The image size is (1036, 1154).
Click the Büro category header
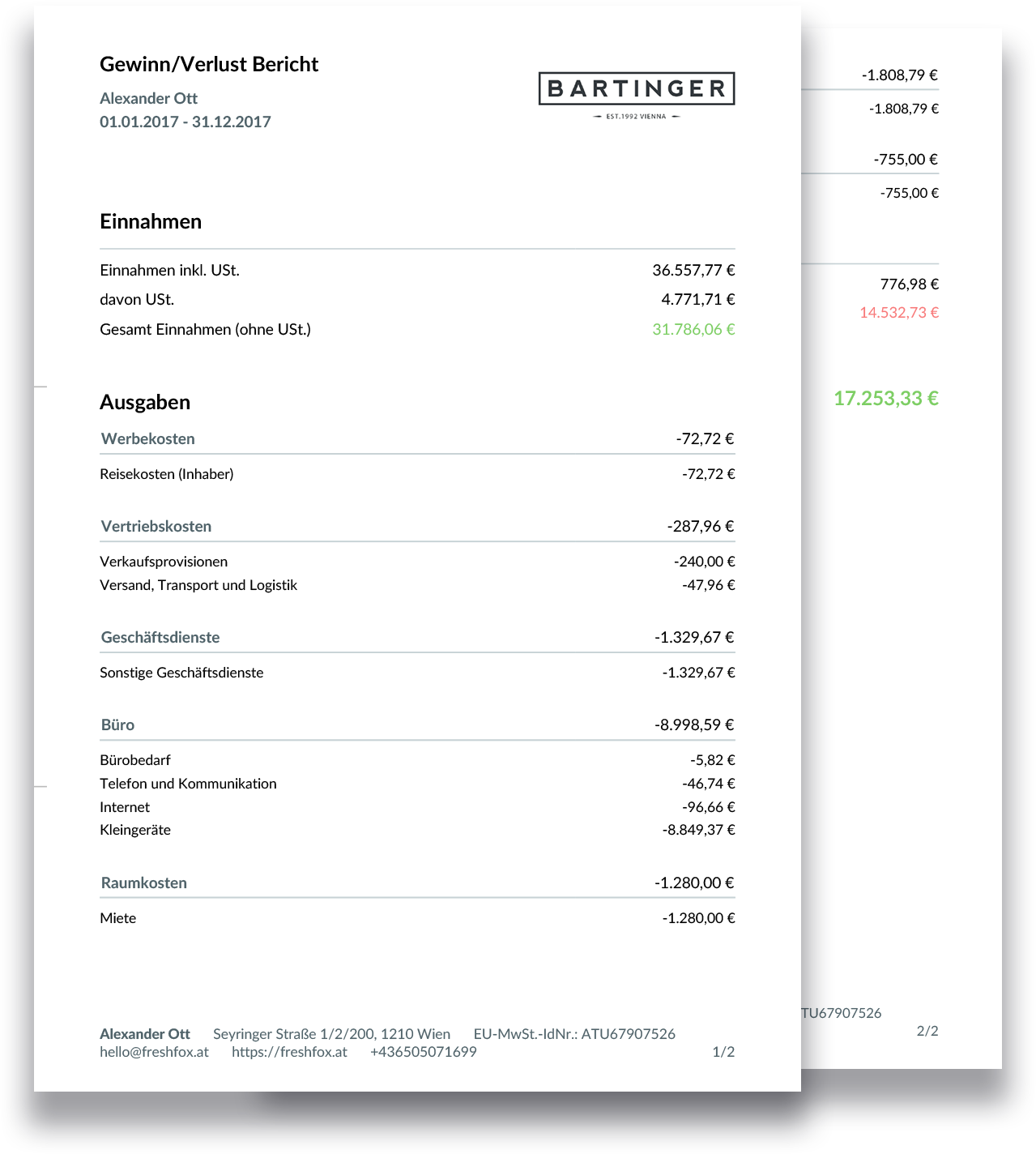117,724
